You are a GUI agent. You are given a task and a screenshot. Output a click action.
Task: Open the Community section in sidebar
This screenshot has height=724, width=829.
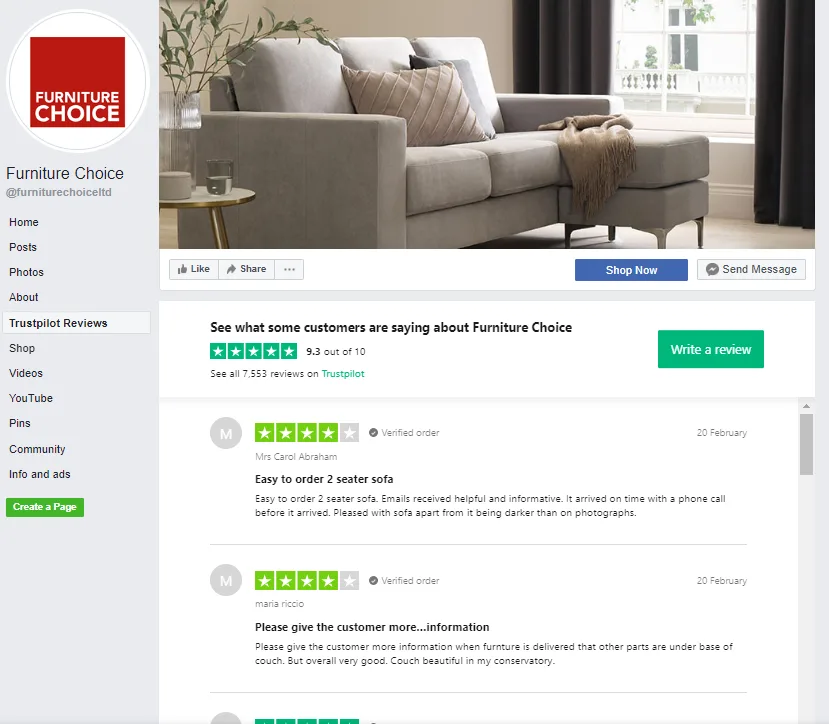point(37,449)
